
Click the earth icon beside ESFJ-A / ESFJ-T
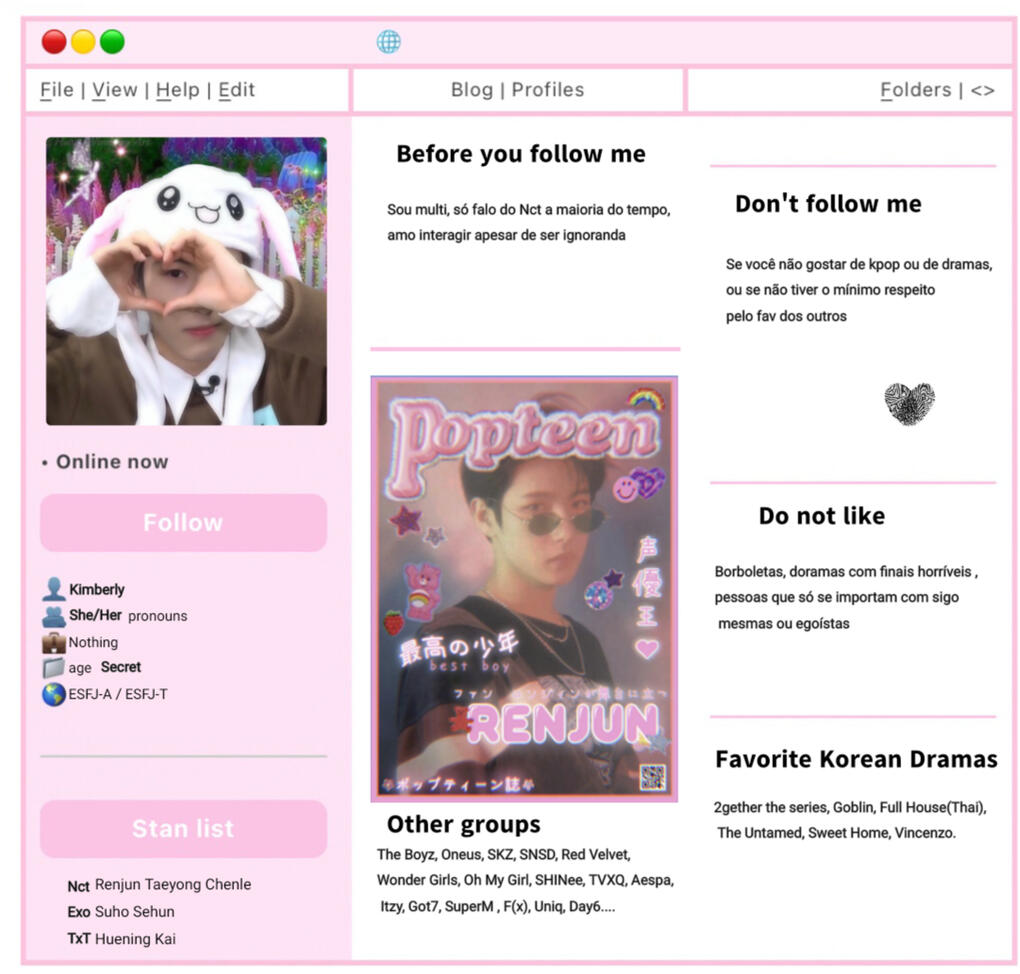(54, 694)
